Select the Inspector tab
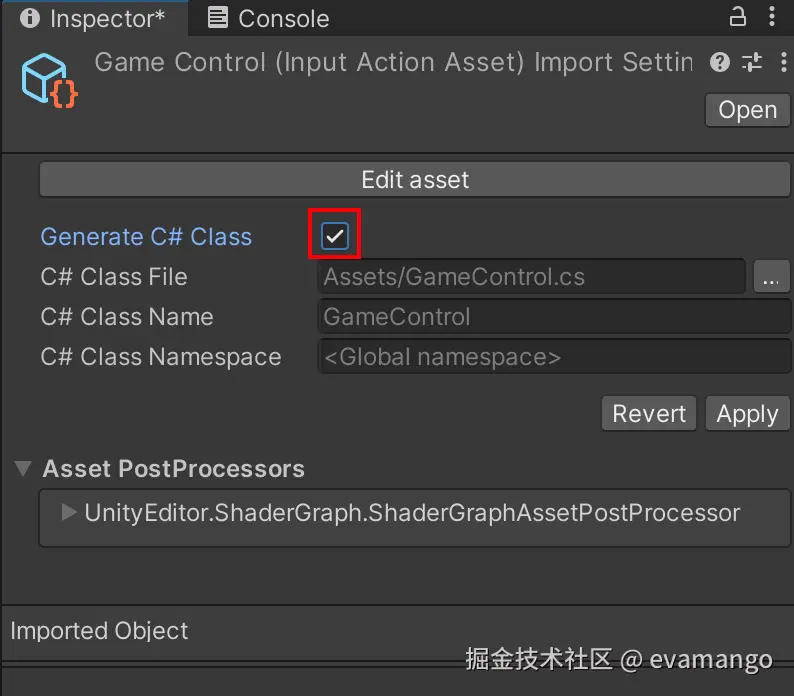794x696 pixels. tap(106, 18)
